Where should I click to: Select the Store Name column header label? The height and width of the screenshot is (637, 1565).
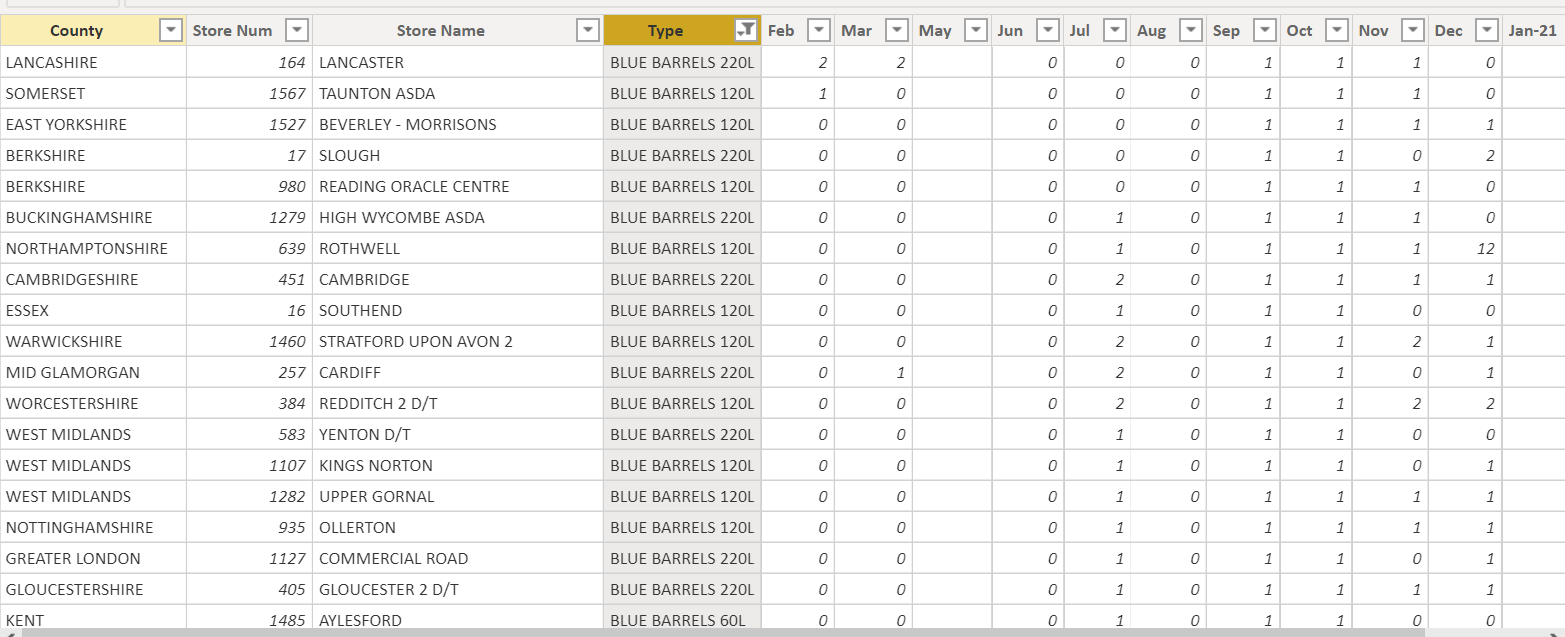(x=440, y=31)
